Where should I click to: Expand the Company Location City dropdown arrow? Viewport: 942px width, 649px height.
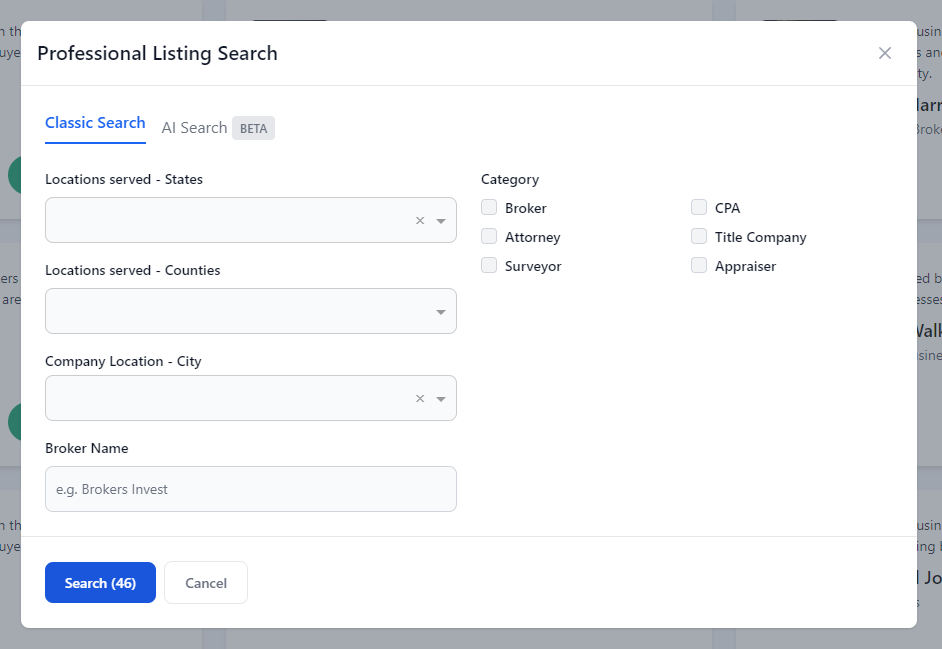[x=441, y=399]
